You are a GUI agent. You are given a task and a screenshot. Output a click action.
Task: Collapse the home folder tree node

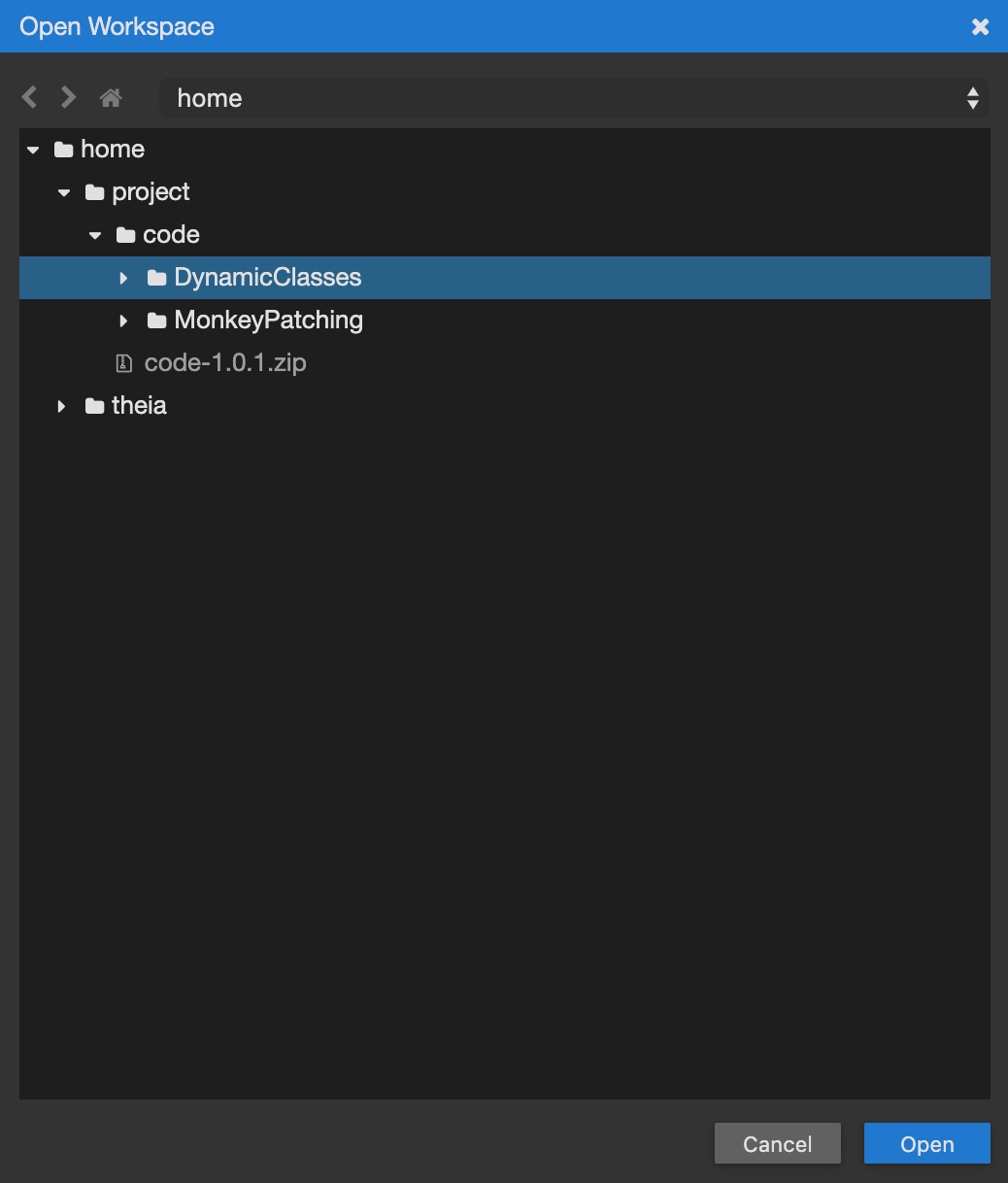coord(34,150)
